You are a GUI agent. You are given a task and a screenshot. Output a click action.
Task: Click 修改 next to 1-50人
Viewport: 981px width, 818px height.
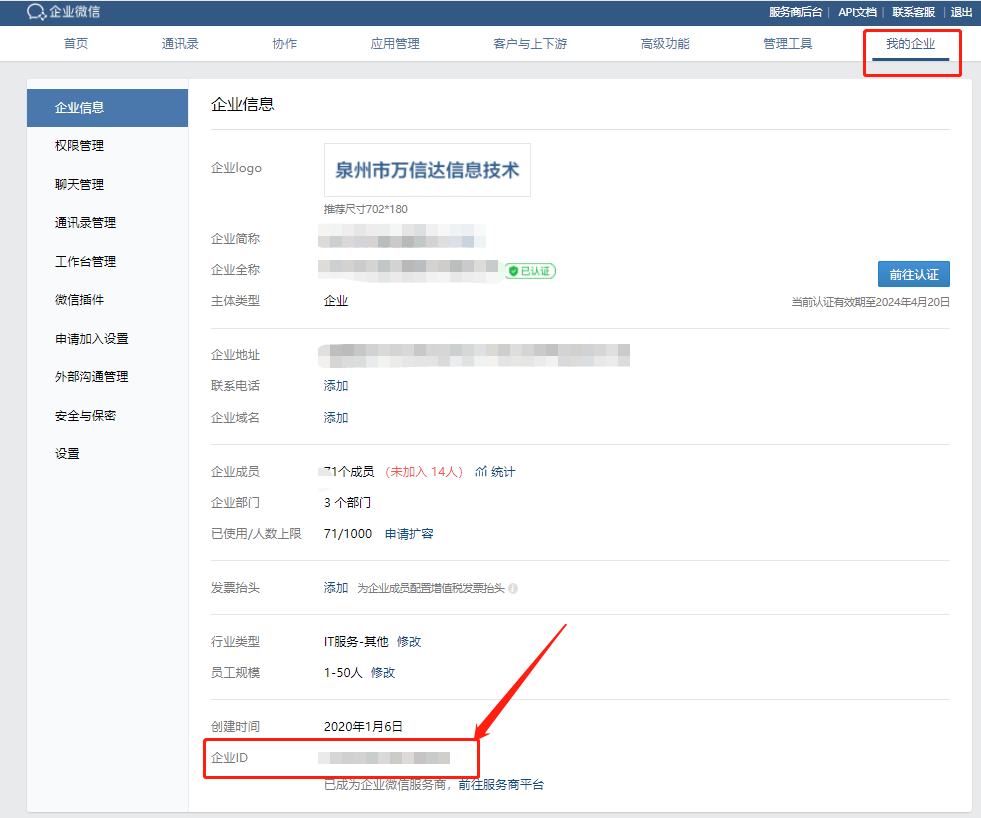click(383, 673)
